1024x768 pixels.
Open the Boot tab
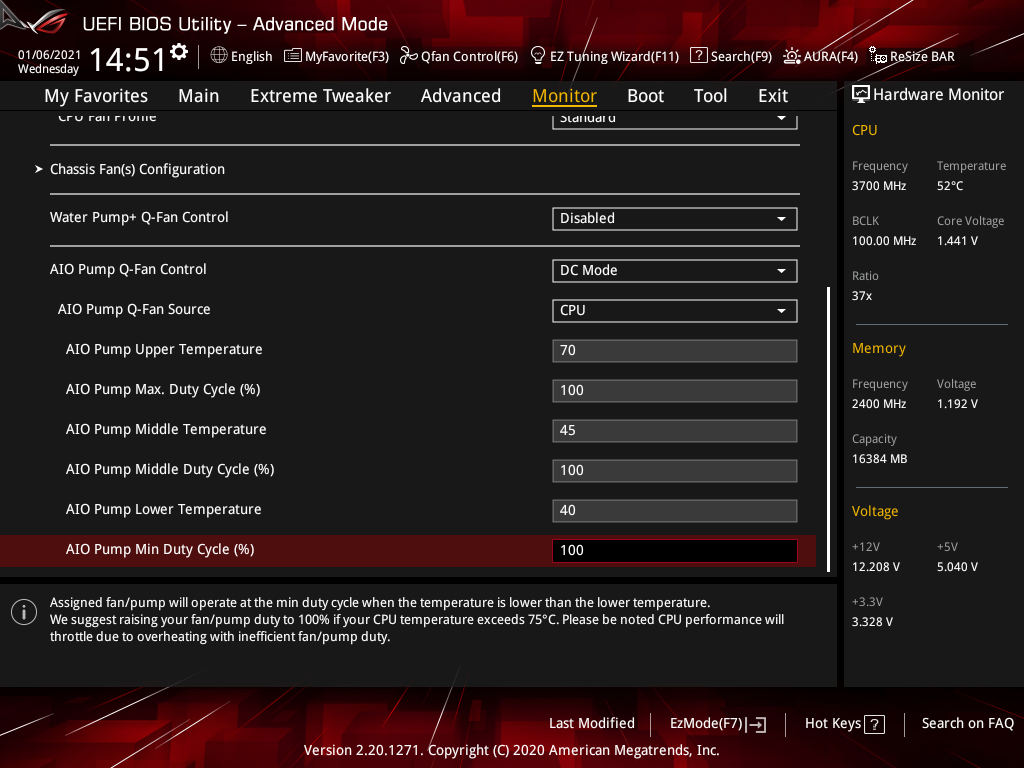pyautogui.click(x=645, y=96)
